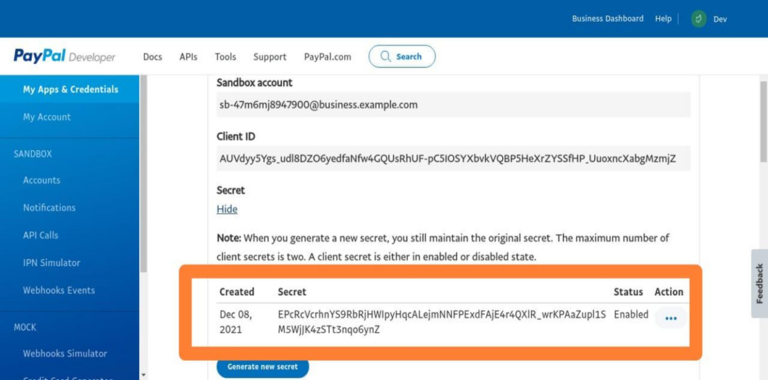Click the sidebar scroll down arrow
Image resolution: width=768 pixels, height=380 pixels.
point(143,375)
